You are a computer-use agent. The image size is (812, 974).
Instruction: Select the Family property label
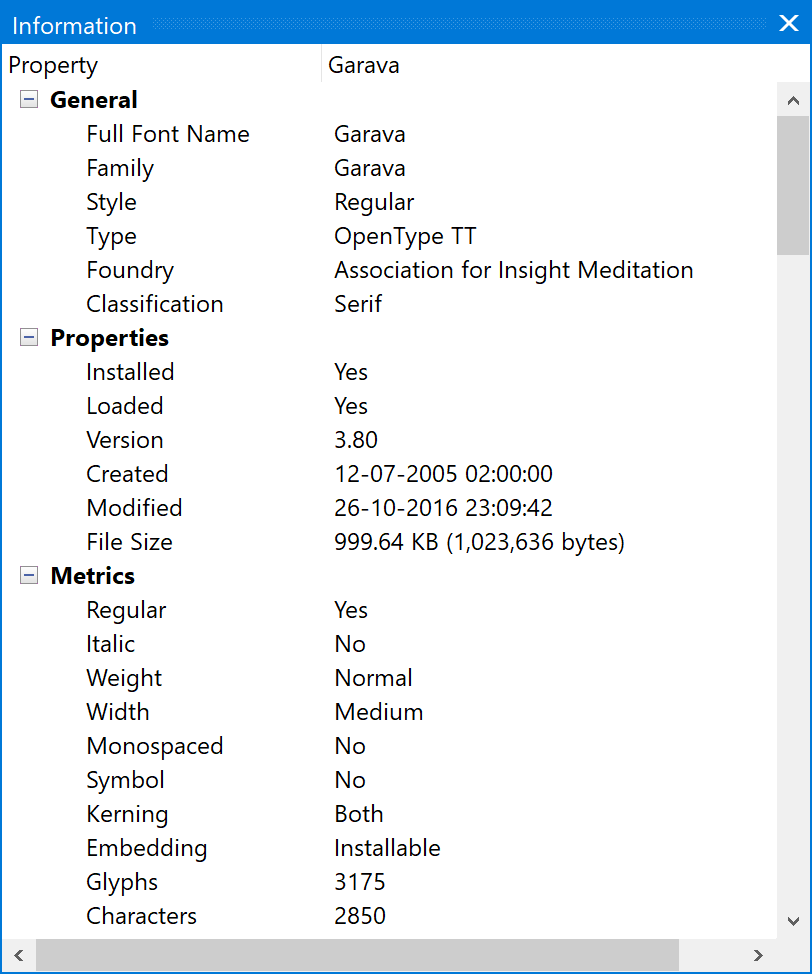pyautogui.click(x=120, y=168)
